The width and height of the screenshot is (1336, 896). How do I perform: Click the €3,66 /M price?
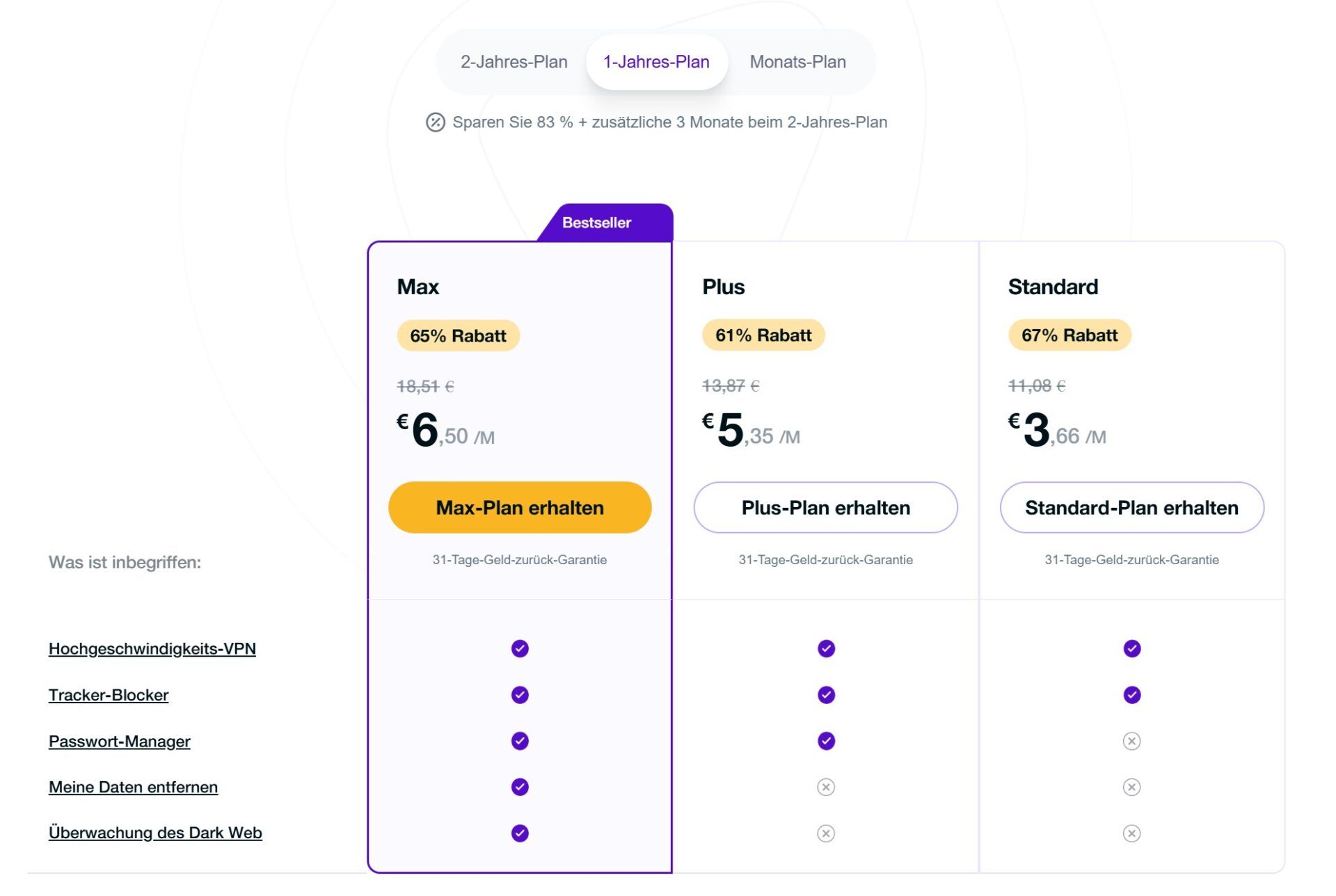(1057, 430)
